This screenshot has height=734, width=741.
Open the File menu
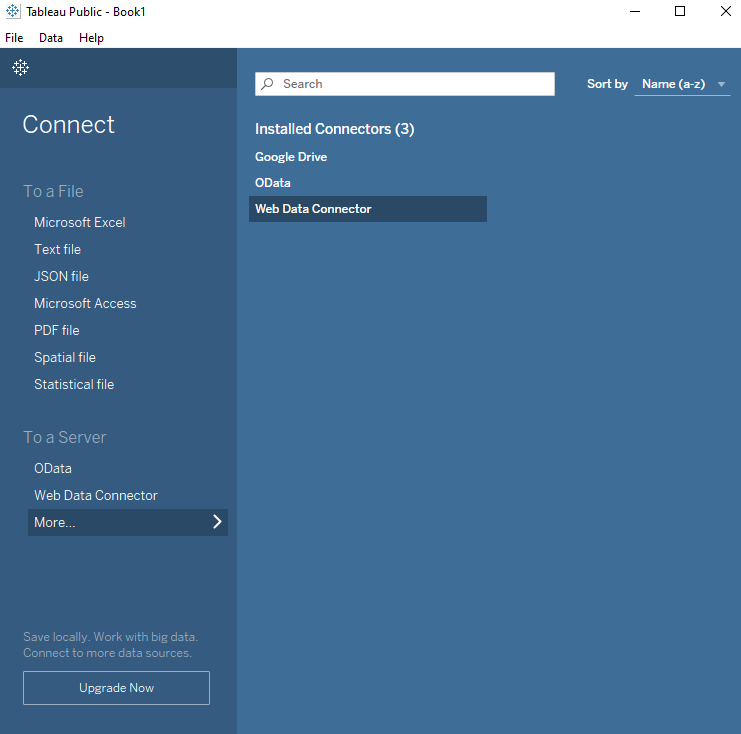(x=14, y=38)
